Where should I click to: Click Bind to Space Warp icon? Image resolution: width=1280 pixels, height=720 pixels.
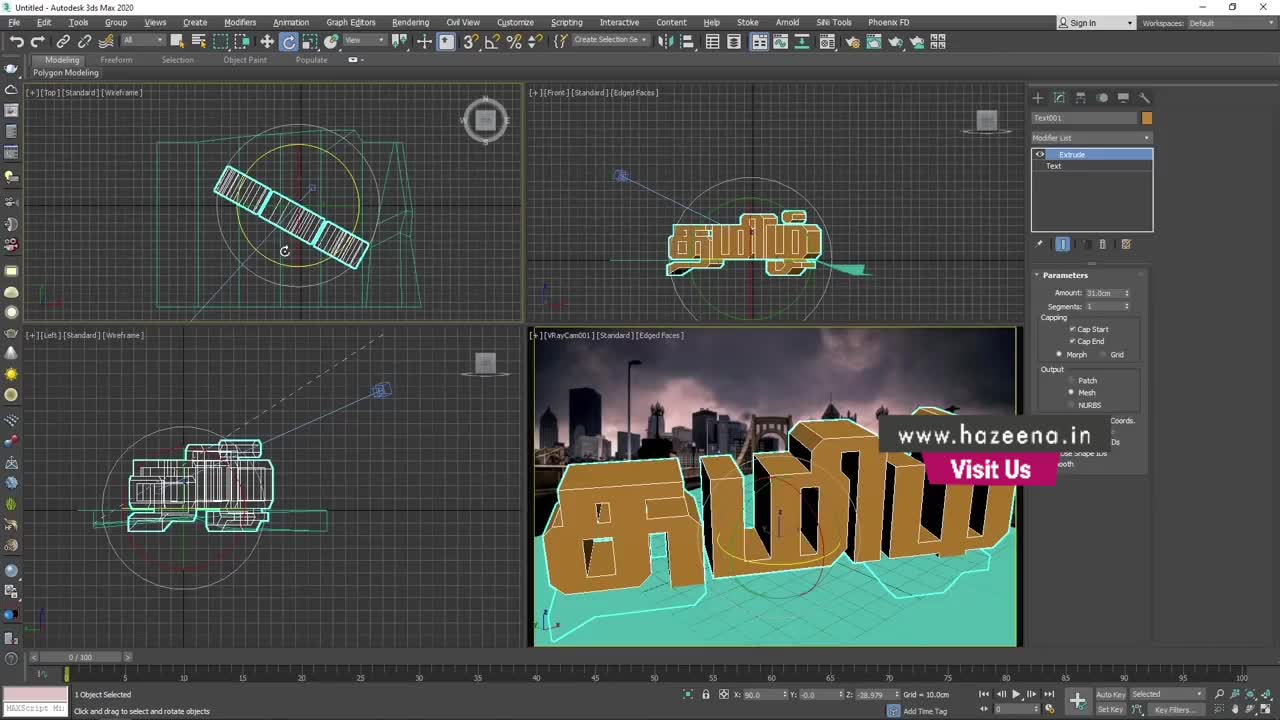point(106,41)
